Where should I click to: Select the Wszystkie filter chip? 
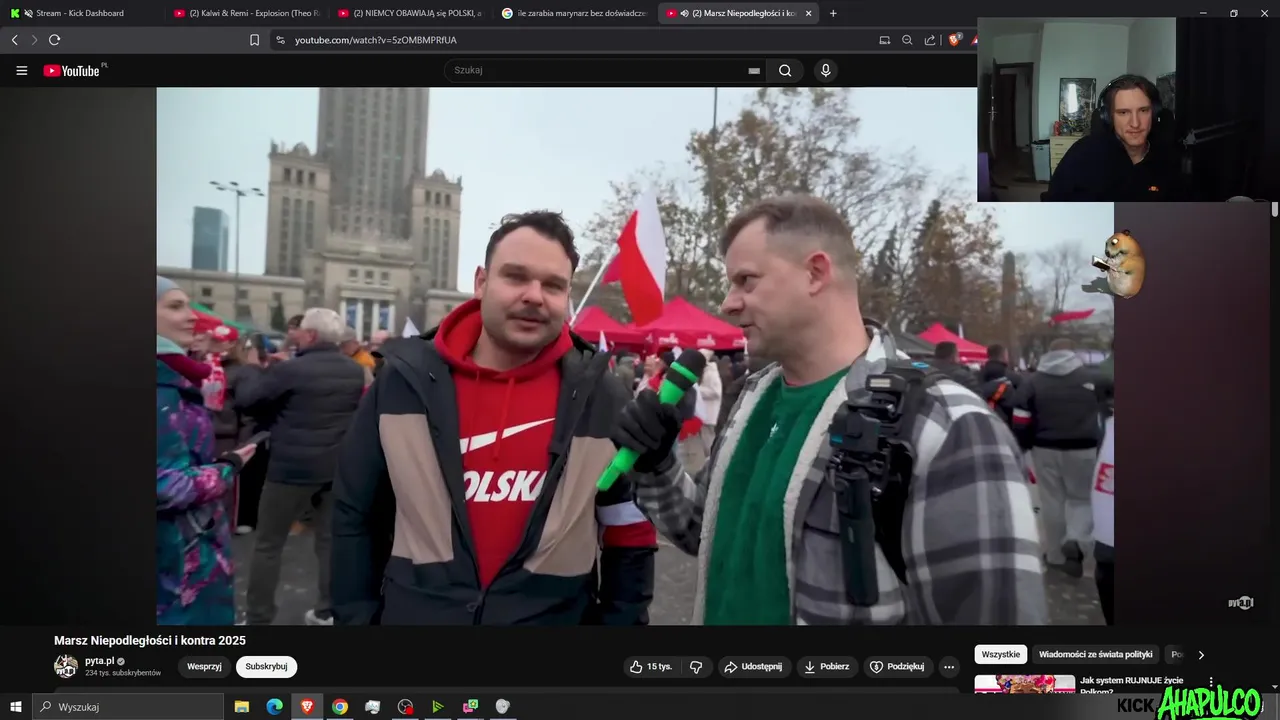point(1001,655)
